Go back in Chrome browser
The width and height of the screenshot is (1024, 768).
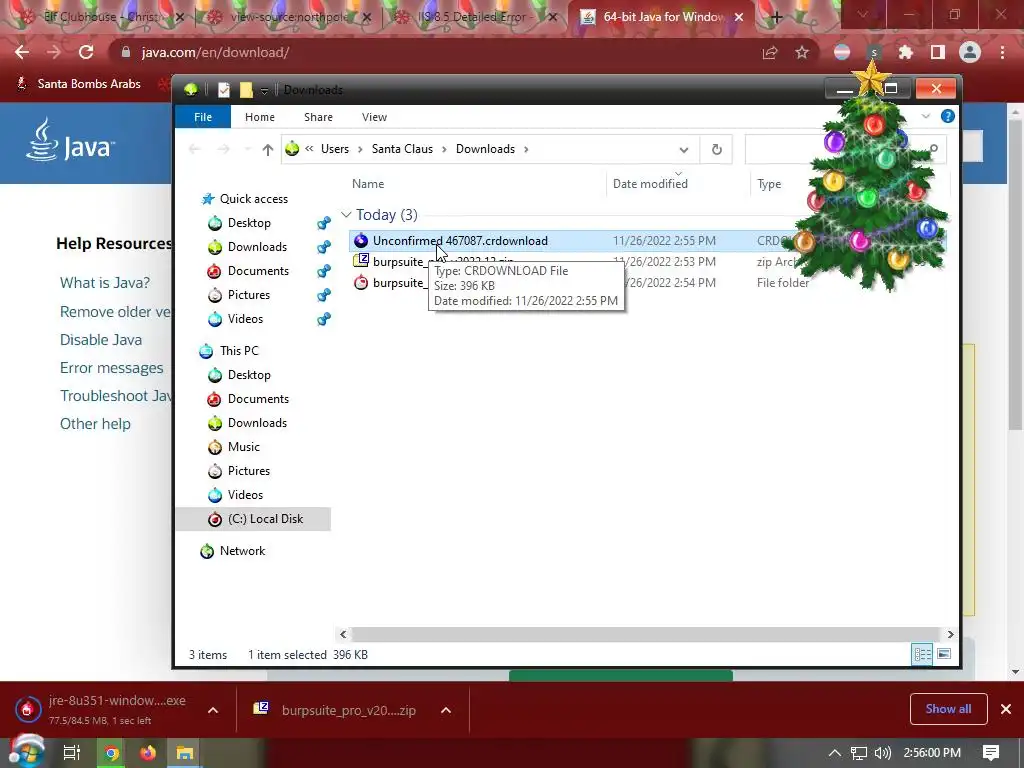click(x=22, y=52)
